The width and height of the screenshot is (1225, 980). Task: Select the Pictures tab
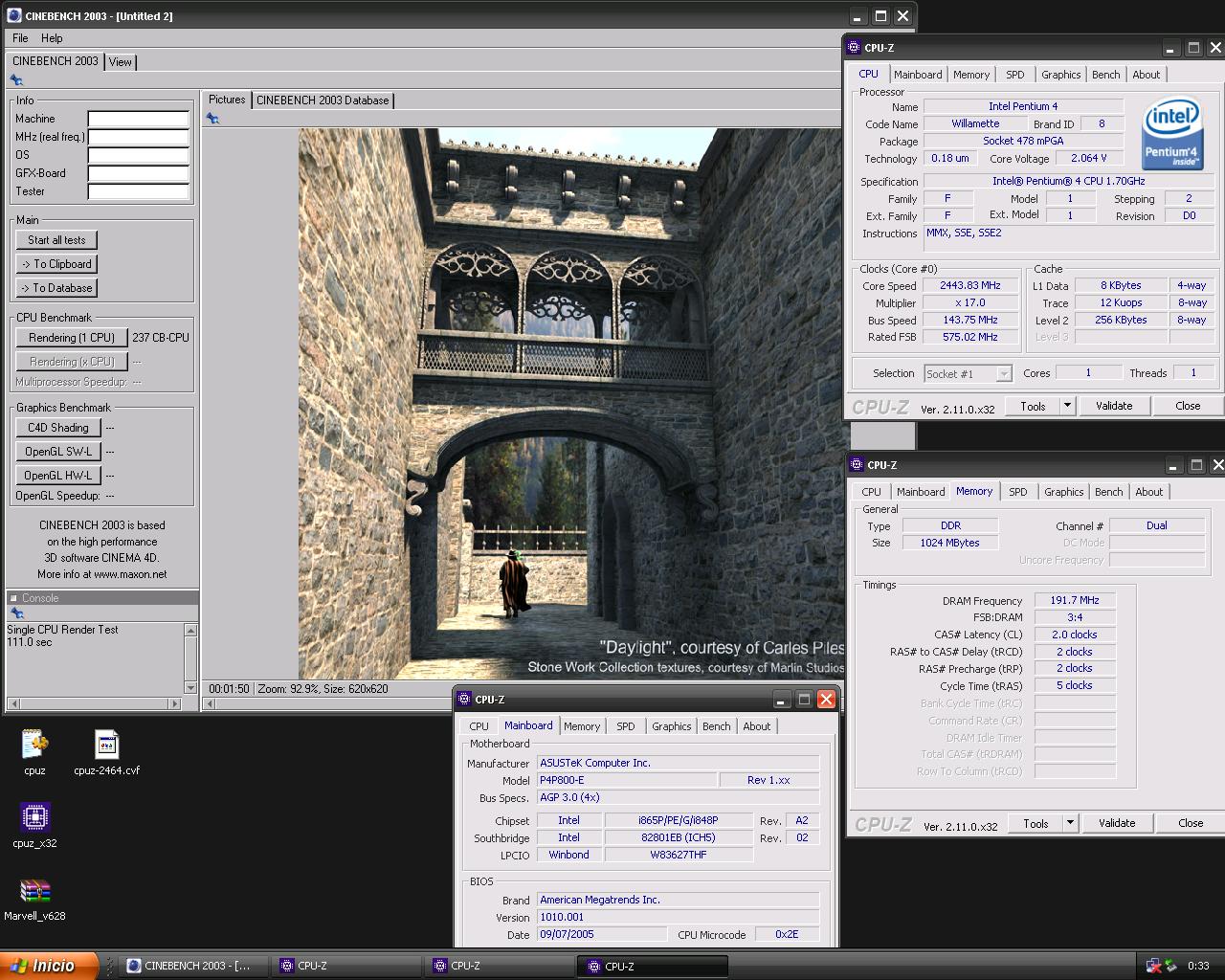(227, 100)
